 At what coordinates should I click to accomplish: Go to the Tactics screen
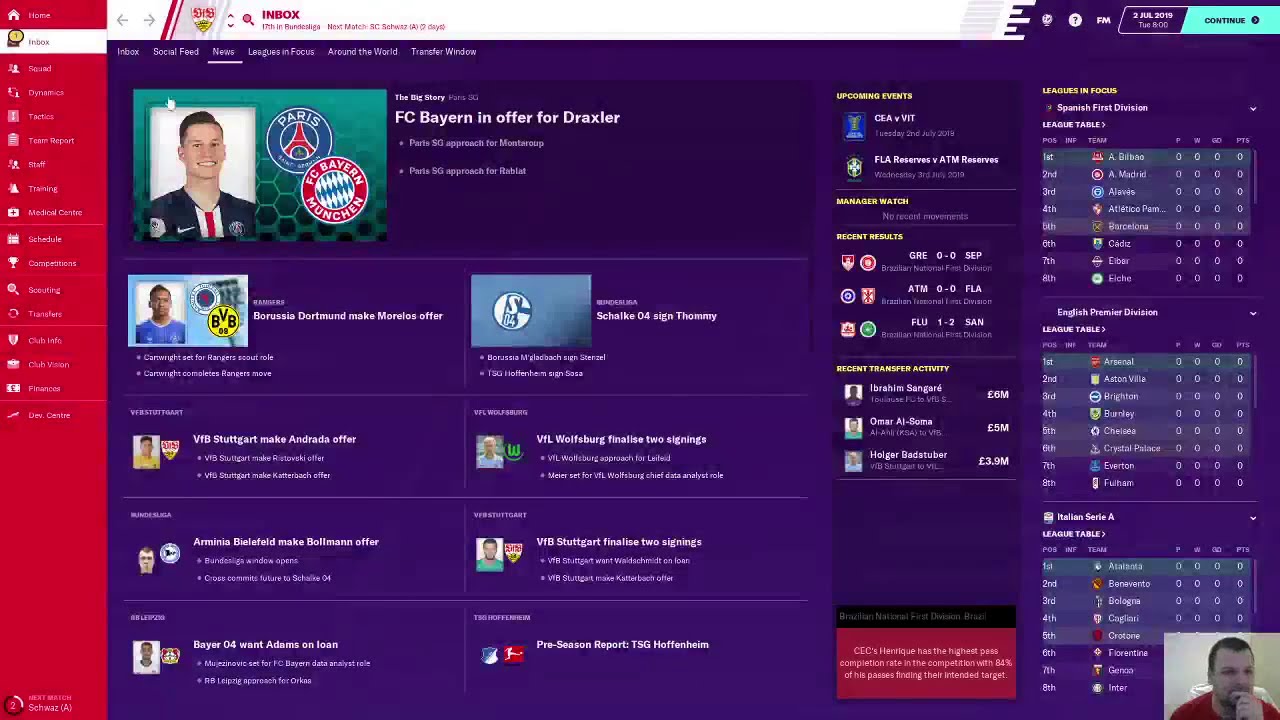tap(41, 116)
